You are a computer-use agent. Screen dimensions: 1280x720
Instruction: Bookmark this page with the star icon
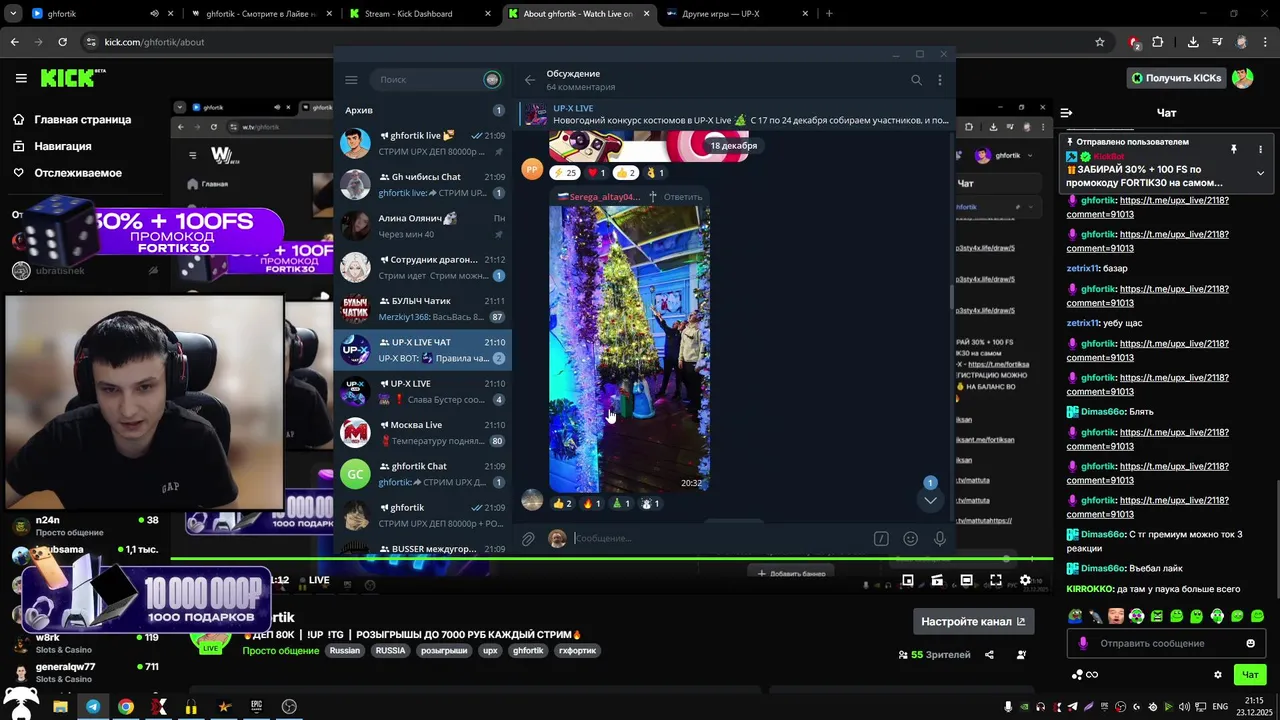[1100, 42]
